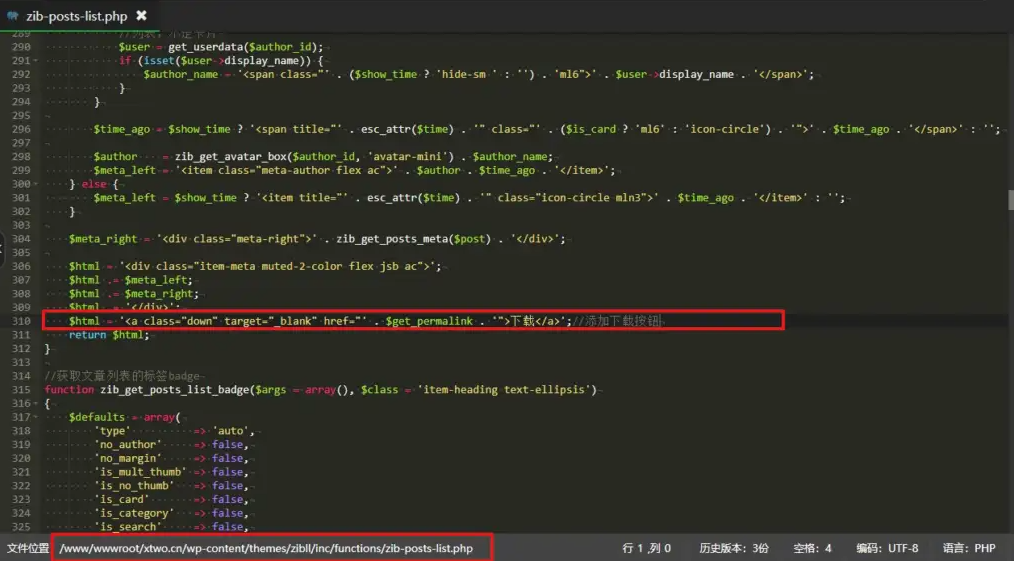
Task: Click the file path in the status bar
Action: pyautogui.click(x=266, y=548)
